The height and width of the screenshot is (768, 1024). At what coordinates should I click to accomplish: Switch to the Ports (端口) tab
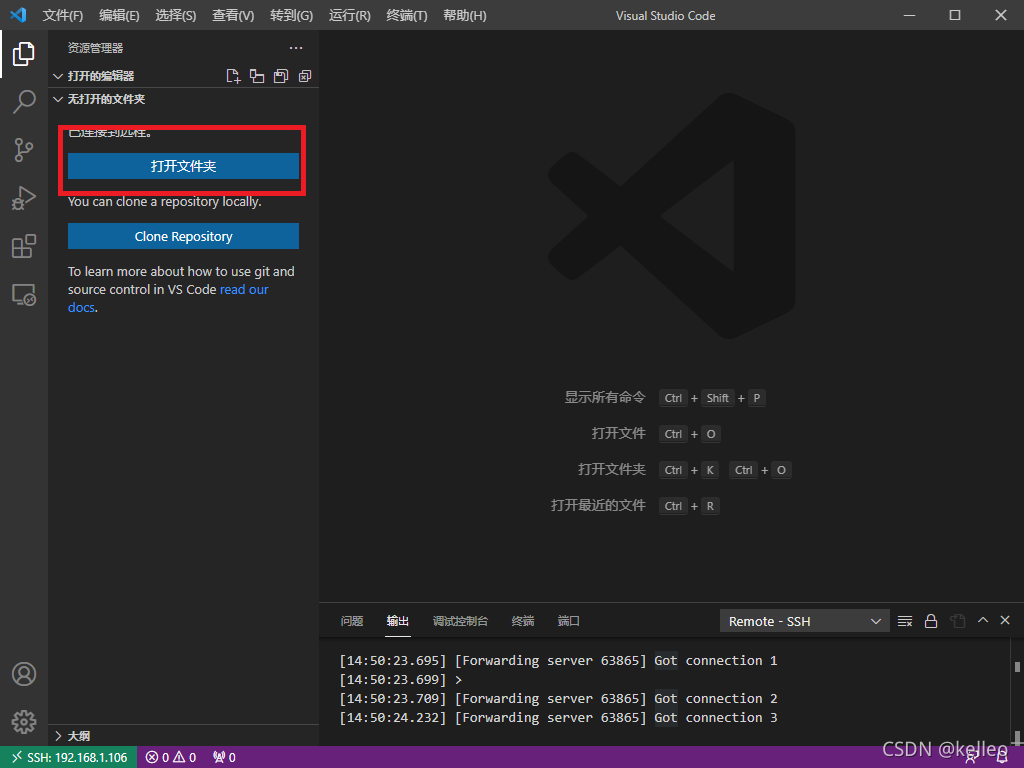coord(569,621)
